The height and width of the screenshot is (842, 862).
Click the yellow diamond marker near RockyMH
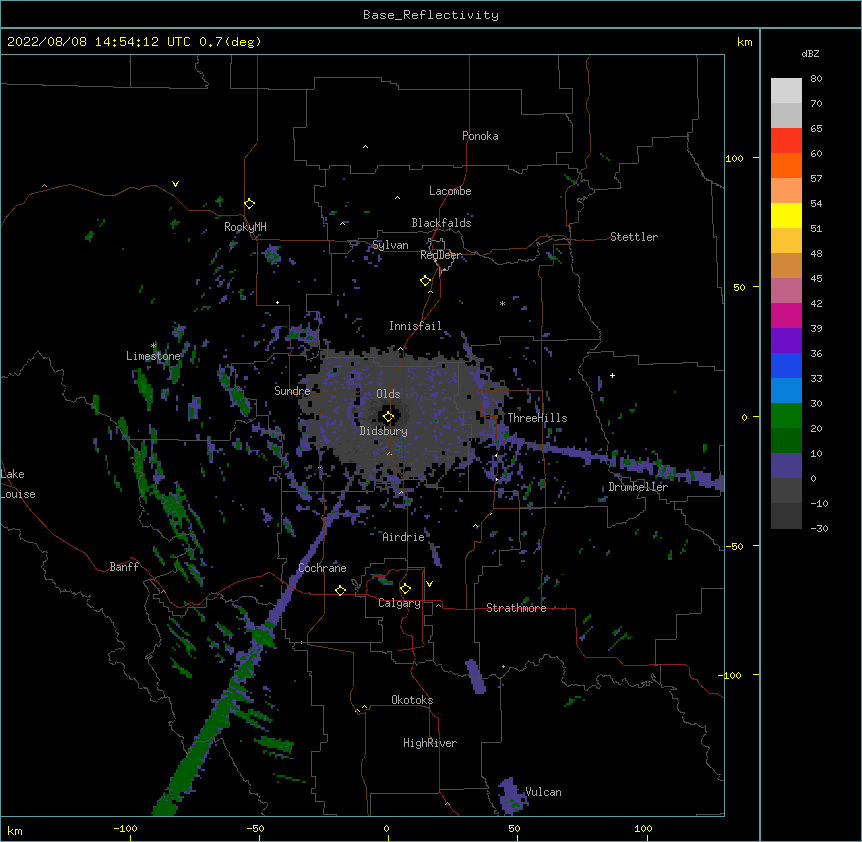(x=250, y=204)
